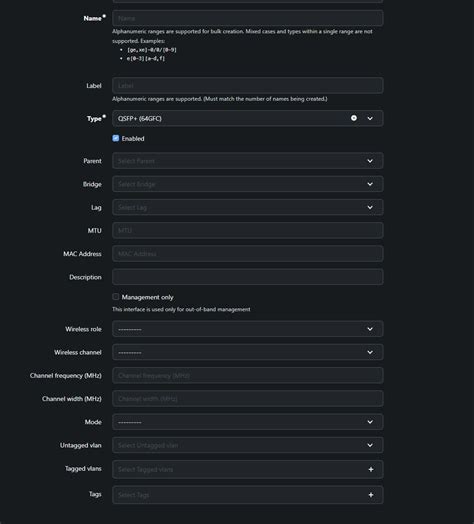This screenshot has width=474, height=524.
Task: Click the plus icon in Tagged vlans
Action: (x=371, y=469)
